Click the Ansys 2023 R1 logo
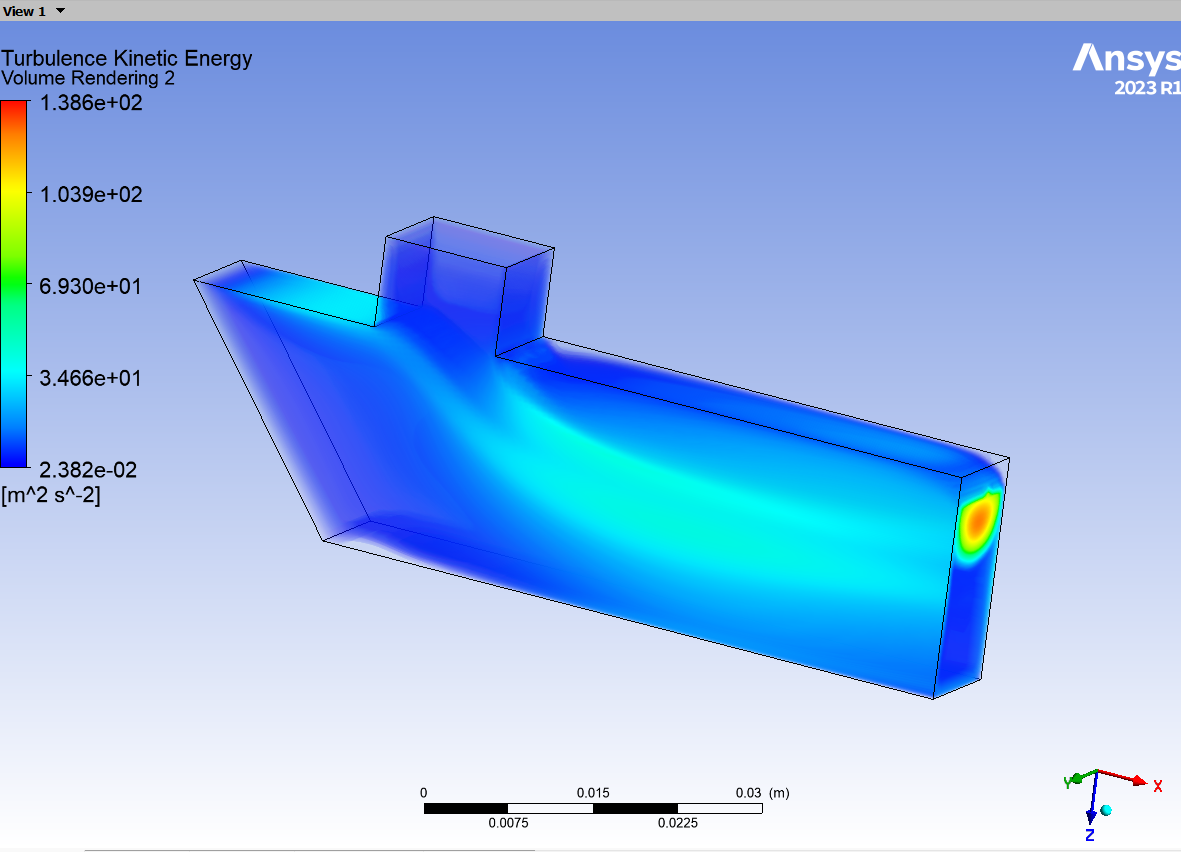1181x852 pixels. point(1126,69)
